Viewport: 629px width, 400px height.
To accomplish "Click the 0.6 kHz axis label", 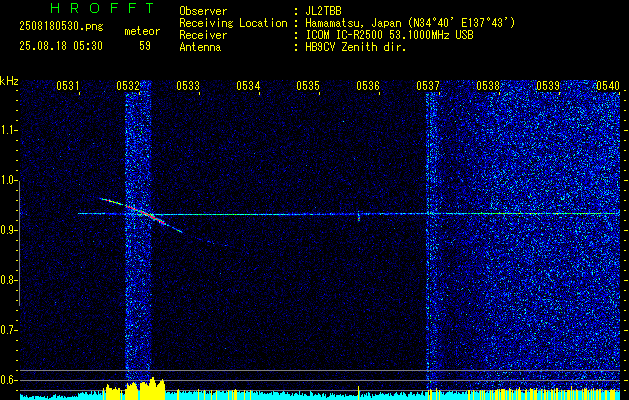I will [x=8, y=380].
